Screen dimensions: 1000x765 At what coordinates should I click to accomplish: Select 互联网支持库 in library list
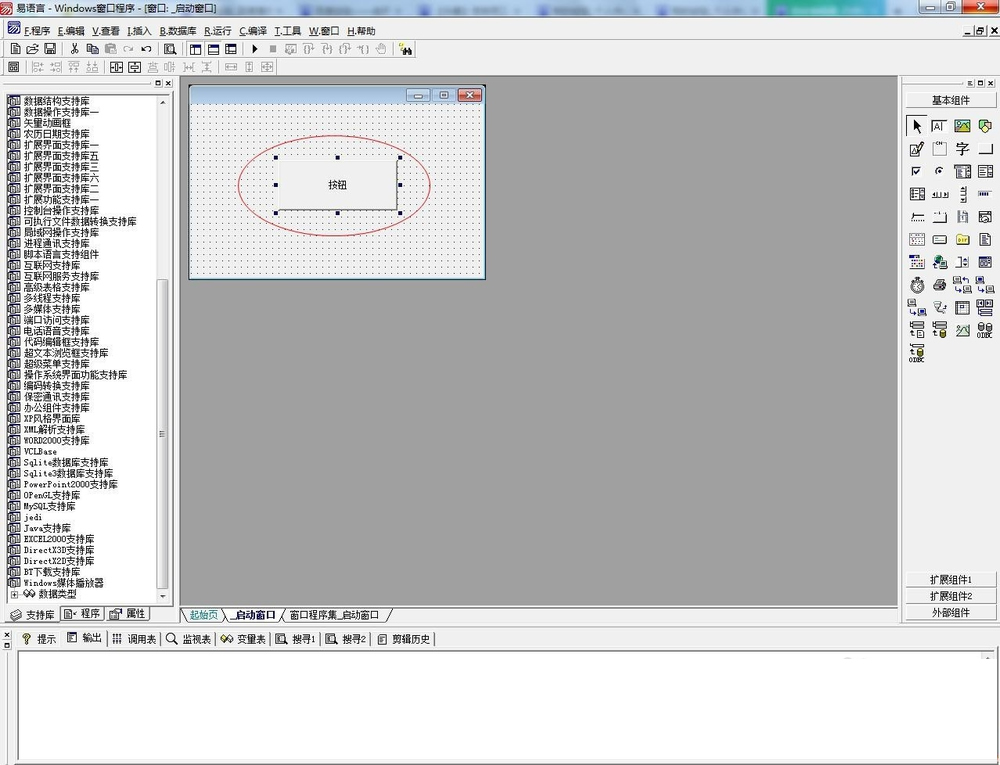click(x=52, y=265)
